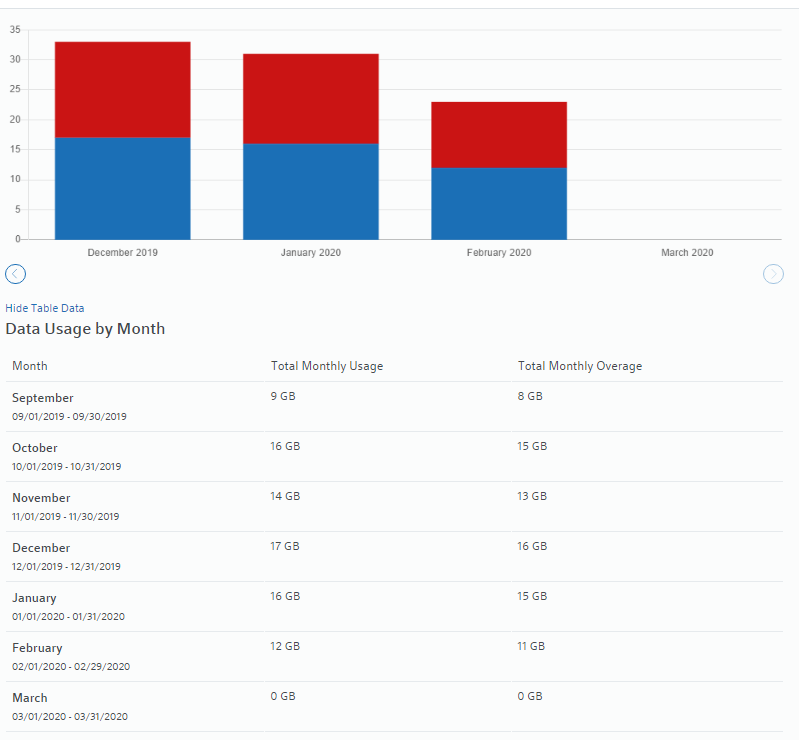Screen dimensions: 799x740
Task: Hide the table data
Action: [x=45, y=308]
